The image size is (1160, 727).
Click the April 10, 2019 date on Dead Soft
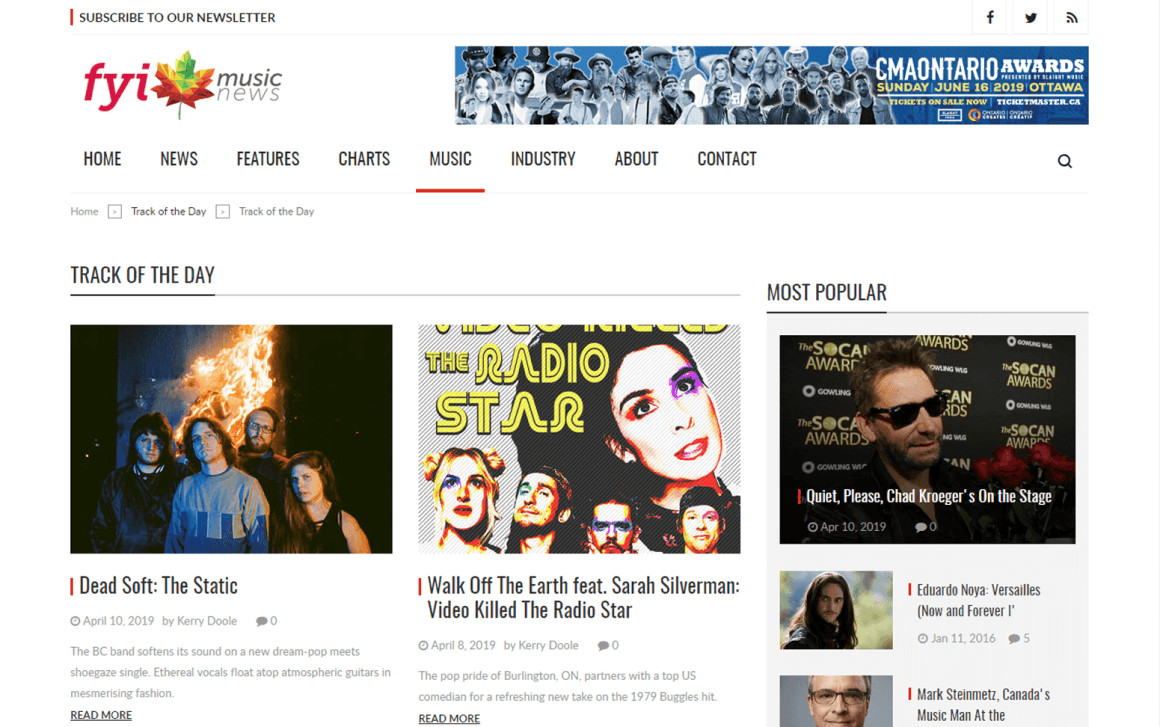(x=118, y=621)
